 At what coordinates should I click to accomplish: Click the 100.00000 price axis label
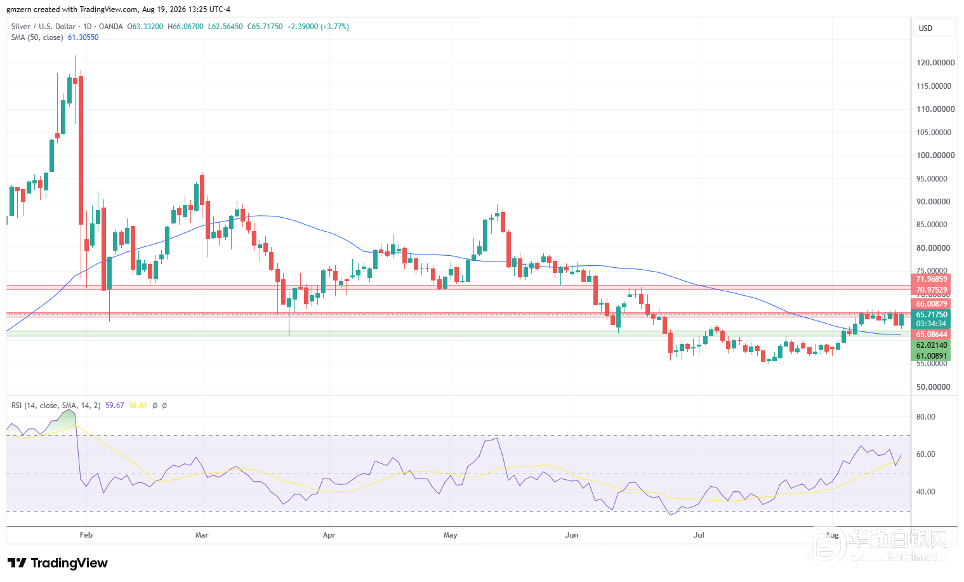tap(935, 155)
